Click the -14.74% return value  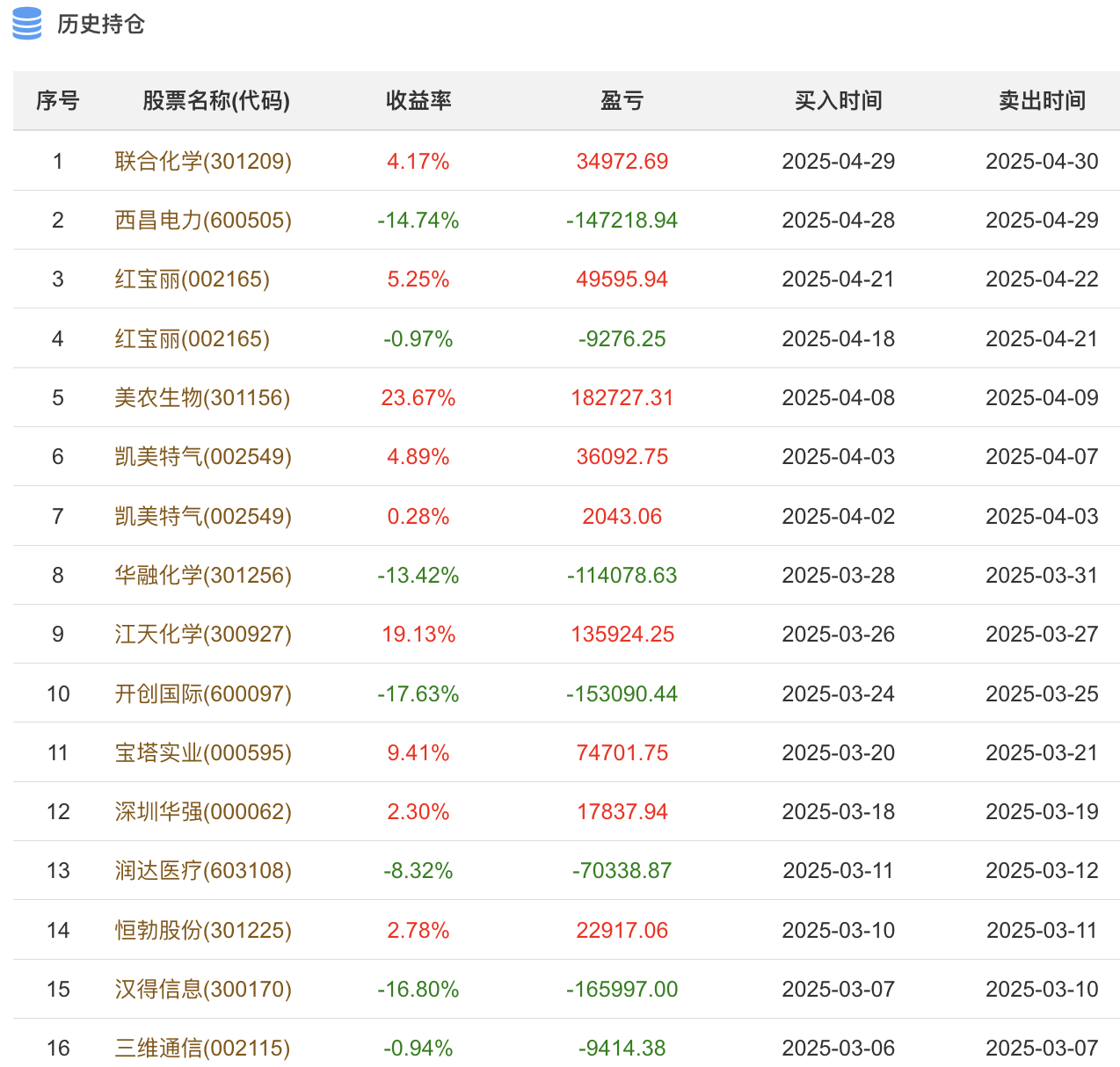(x=418, y=221)
